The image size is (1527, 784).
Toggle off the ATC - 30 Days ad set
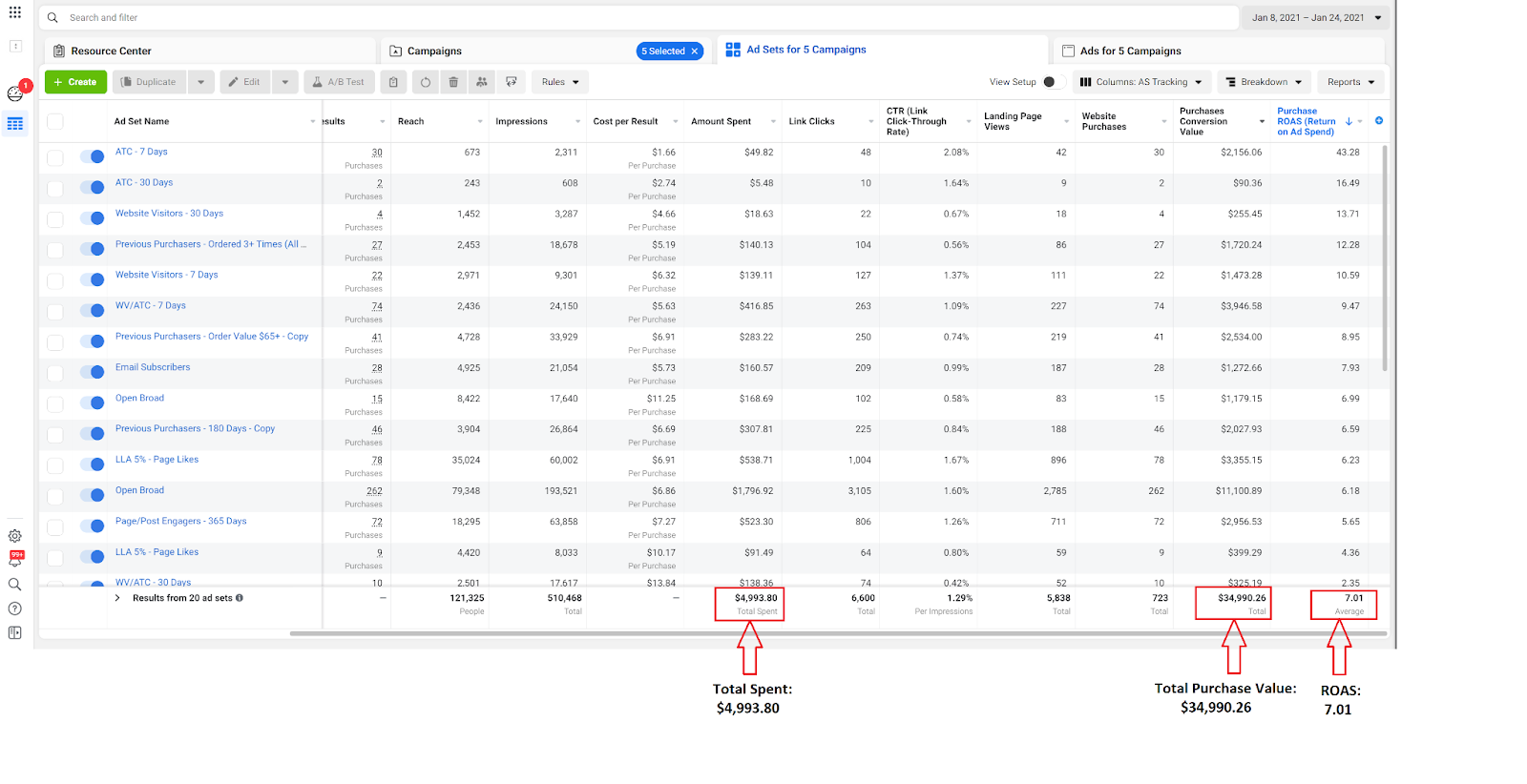tap(93, 187)
